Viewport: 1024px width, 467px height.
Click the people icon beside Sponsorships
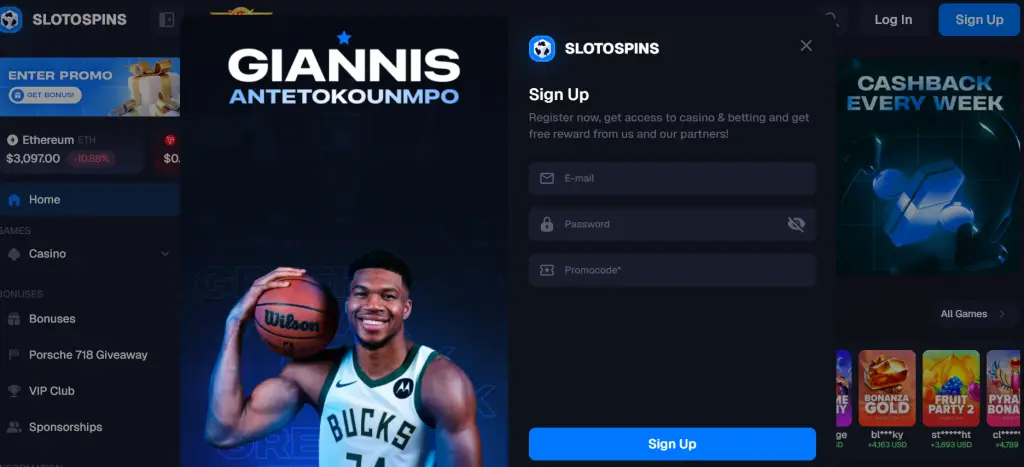click(14, 427)
